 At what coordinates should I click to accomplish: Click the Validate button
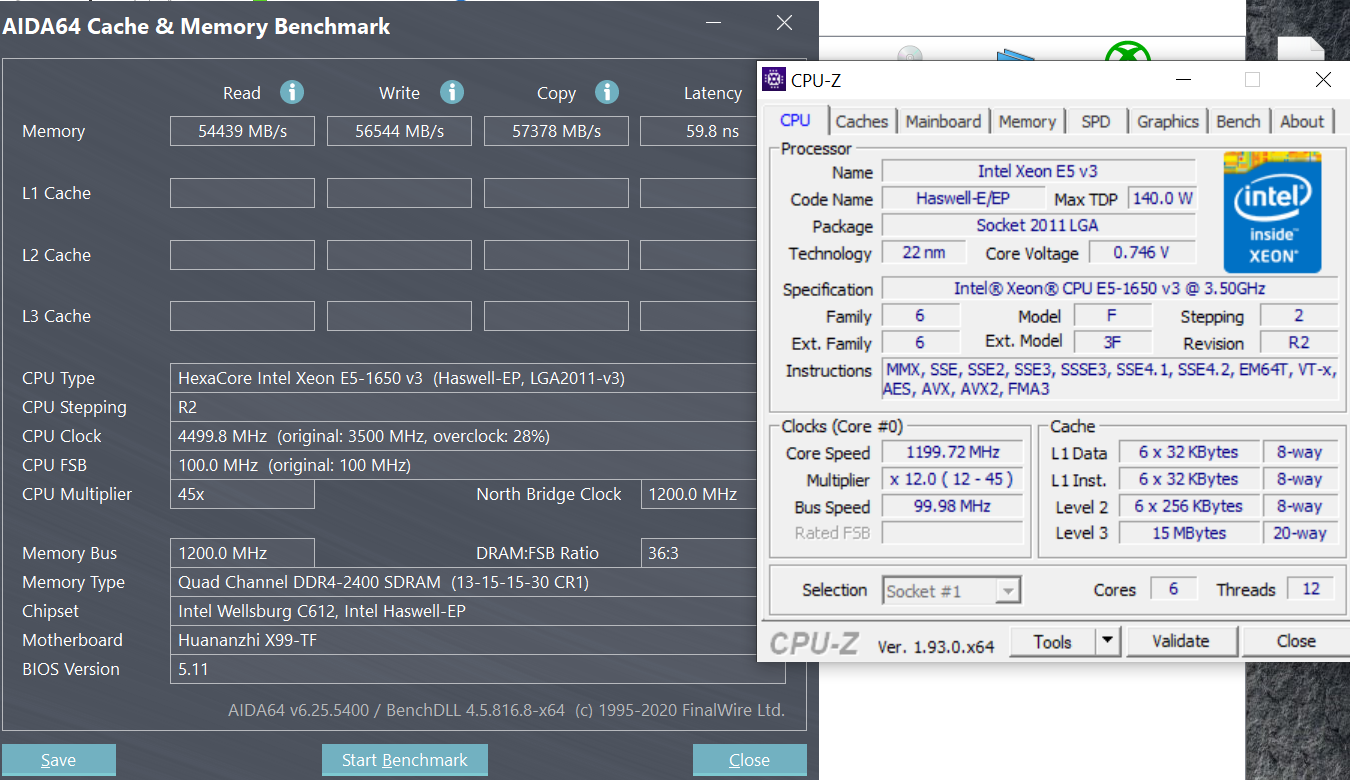coord(1181,642)
